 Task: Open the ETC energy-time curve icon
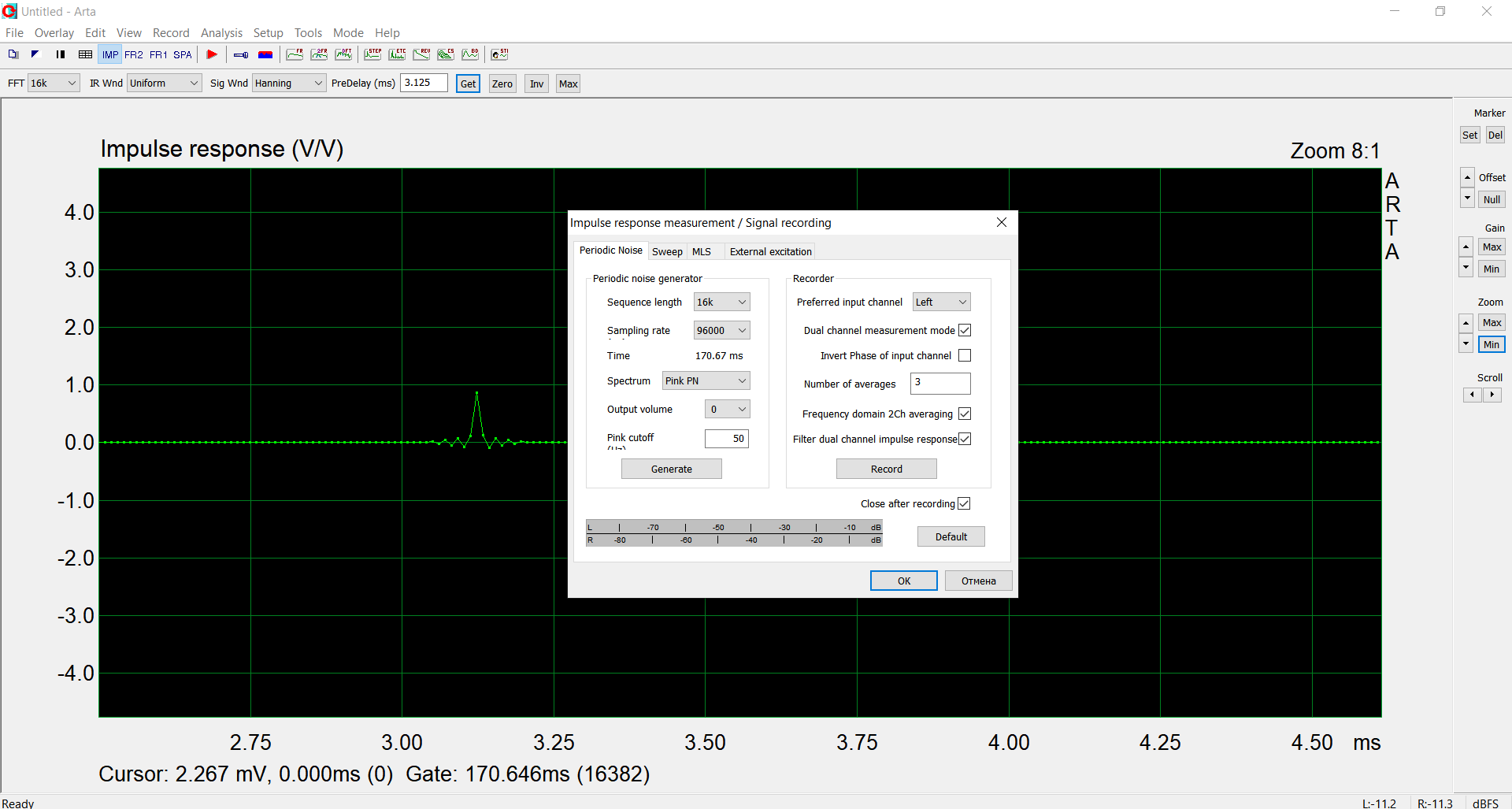coord(397,54)
